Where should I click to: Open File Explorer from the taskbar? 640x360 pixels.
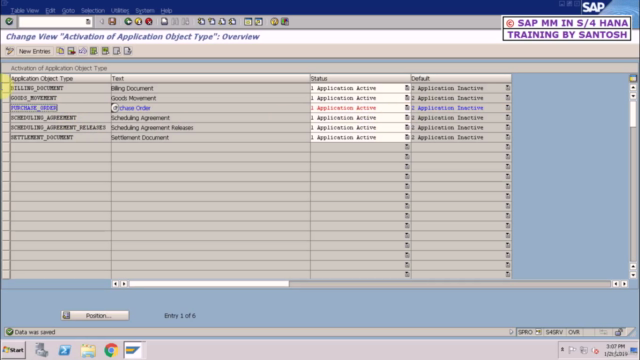click(88, 350)
